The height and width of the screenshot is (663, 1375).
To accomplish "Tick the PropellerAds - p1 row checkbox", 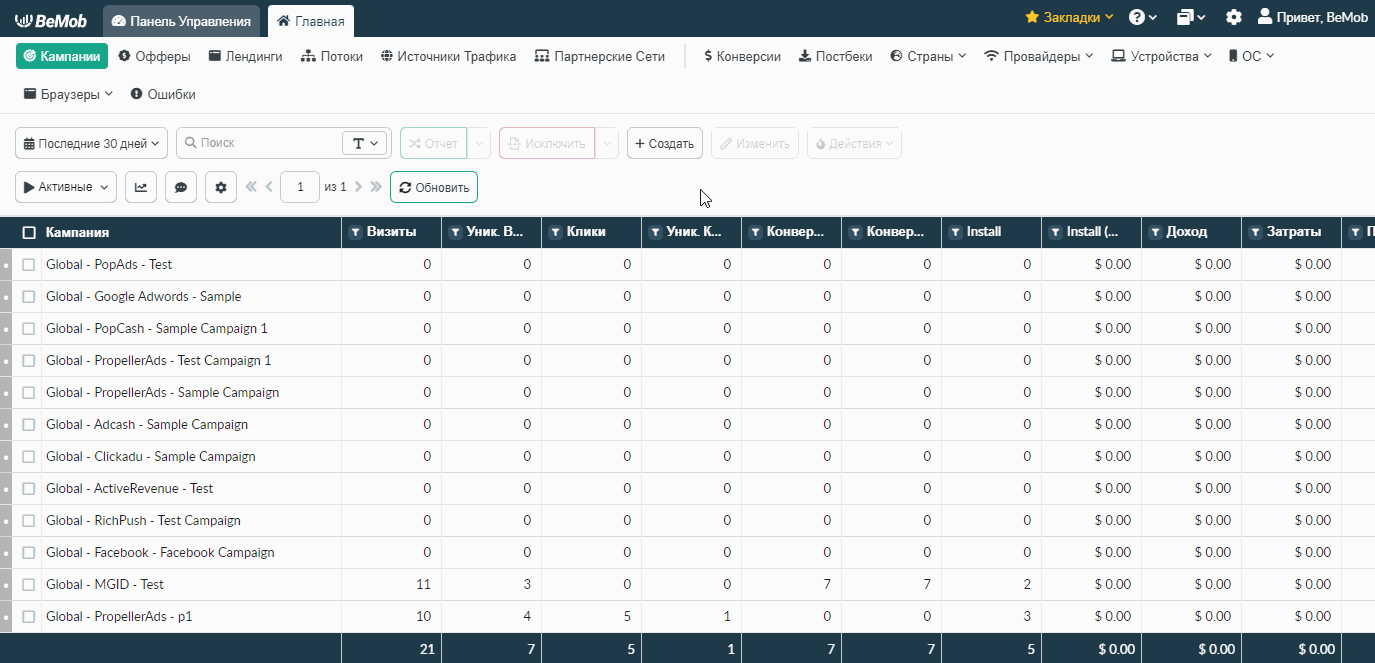I will 29,616.
